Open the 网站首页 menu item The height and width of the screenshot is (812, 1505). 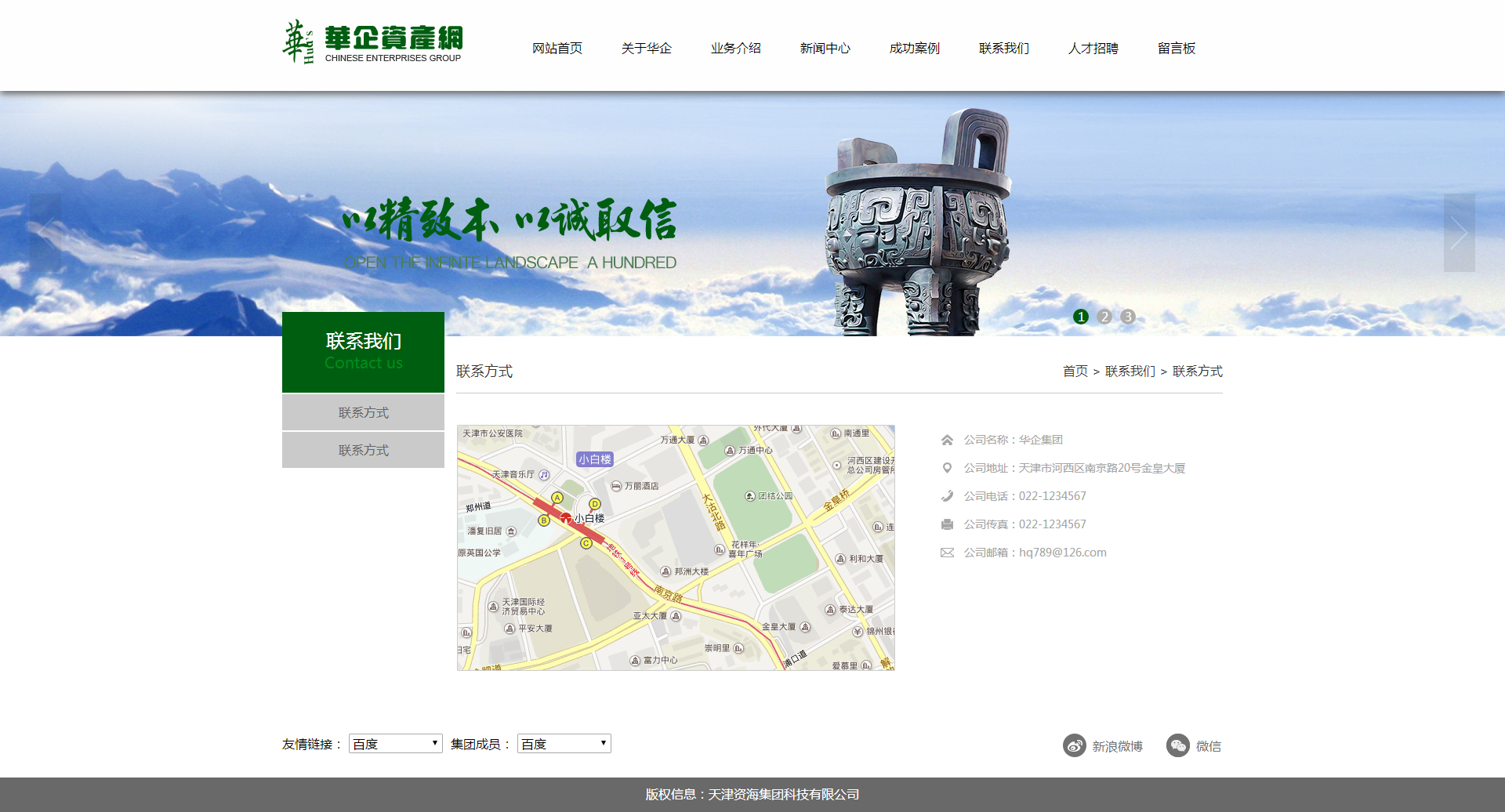tap(557, 49)
